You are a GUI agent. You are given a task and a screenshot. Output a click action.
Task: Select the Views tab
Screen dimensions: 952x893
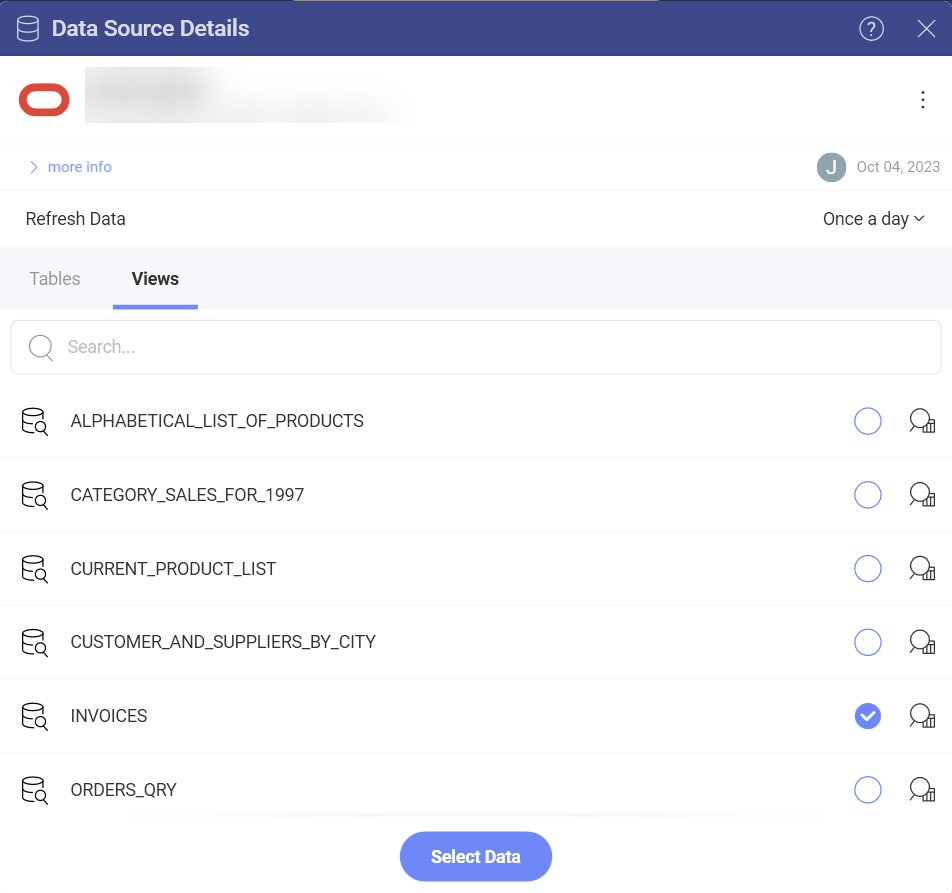click(x=155, y=279)
